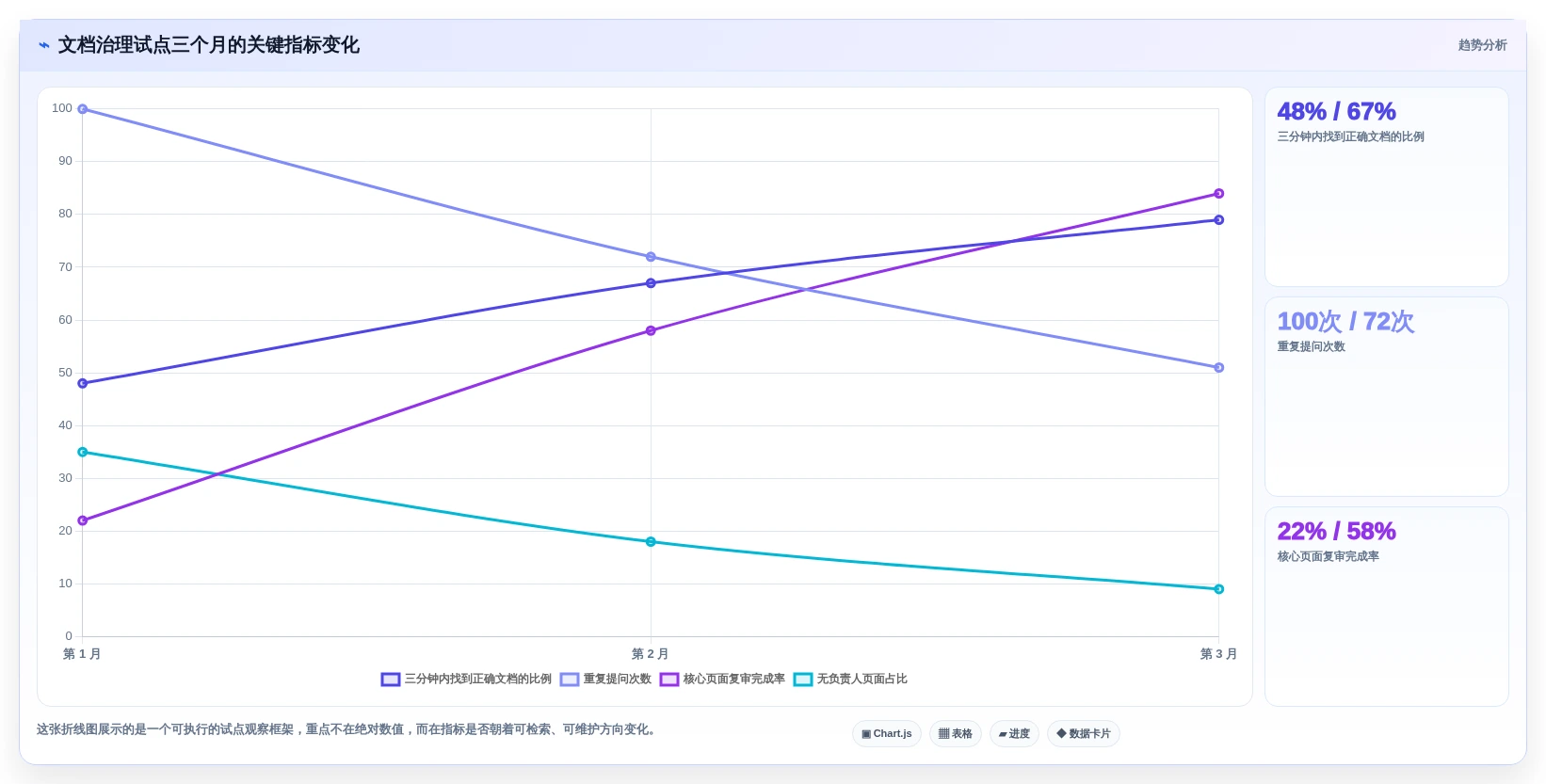Click the Chart.js tag chip
Screen dimensions: 1546x784
887,734
